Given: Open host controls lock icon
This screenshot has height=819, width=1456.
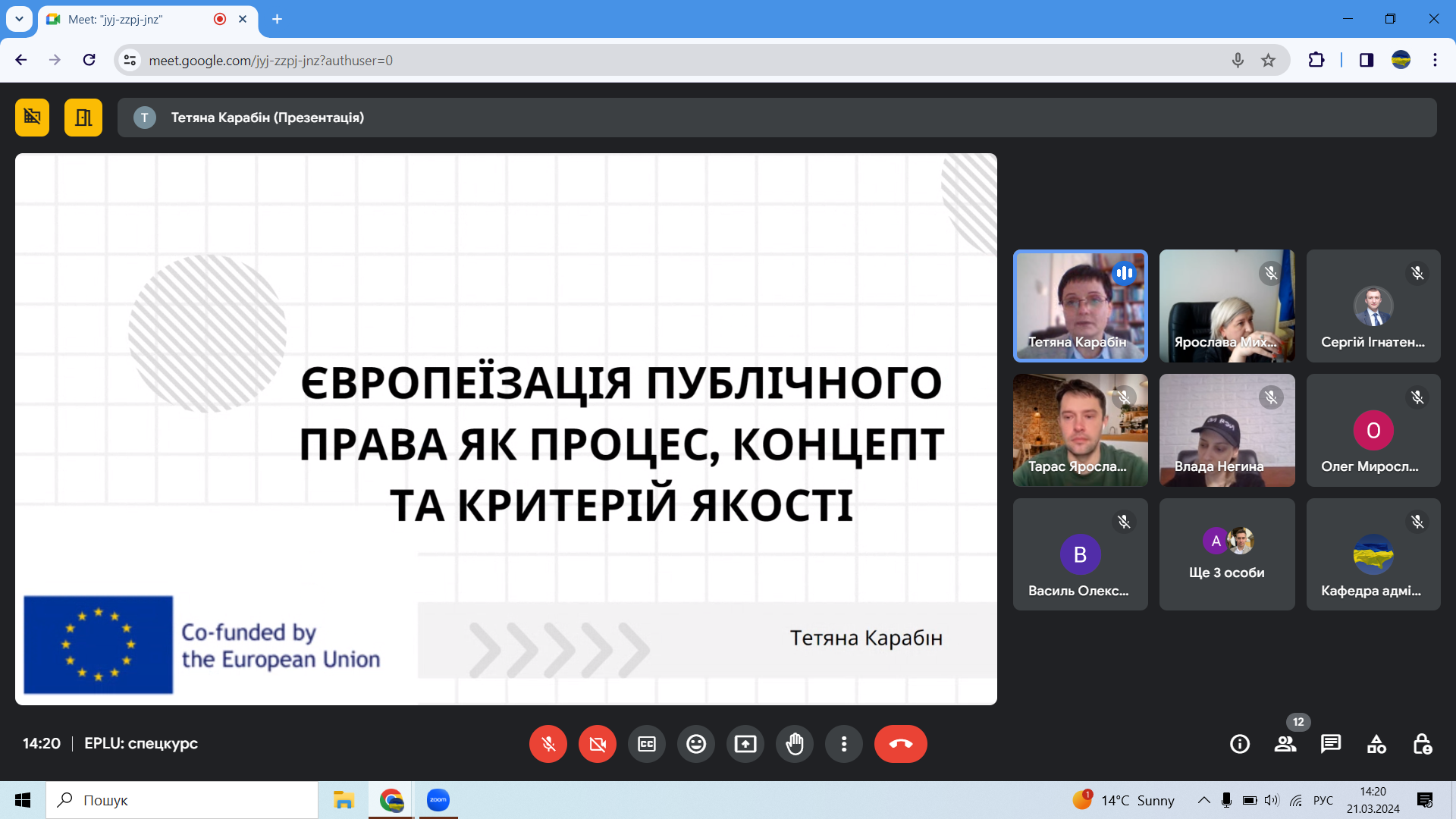Looking at the screenshot, I should click(x=1422, y=744).
